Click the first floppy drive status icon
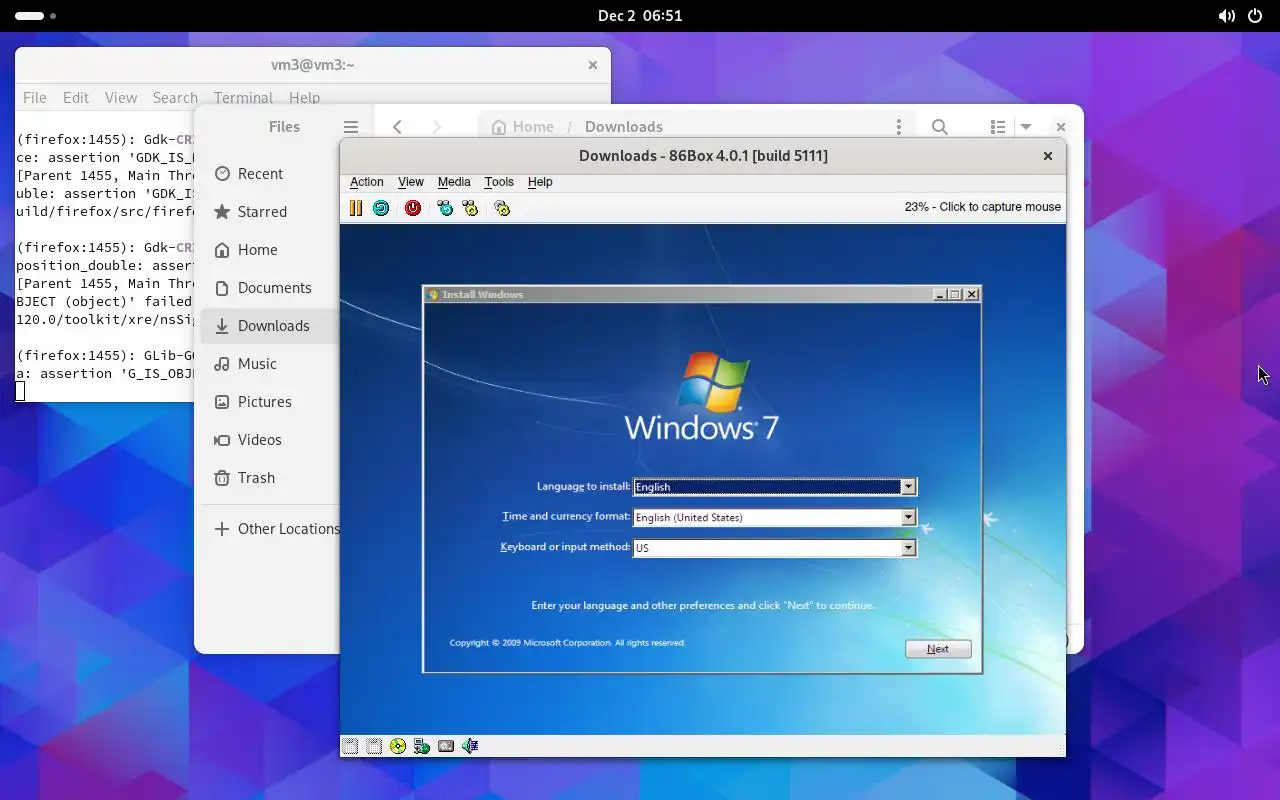 350,746
